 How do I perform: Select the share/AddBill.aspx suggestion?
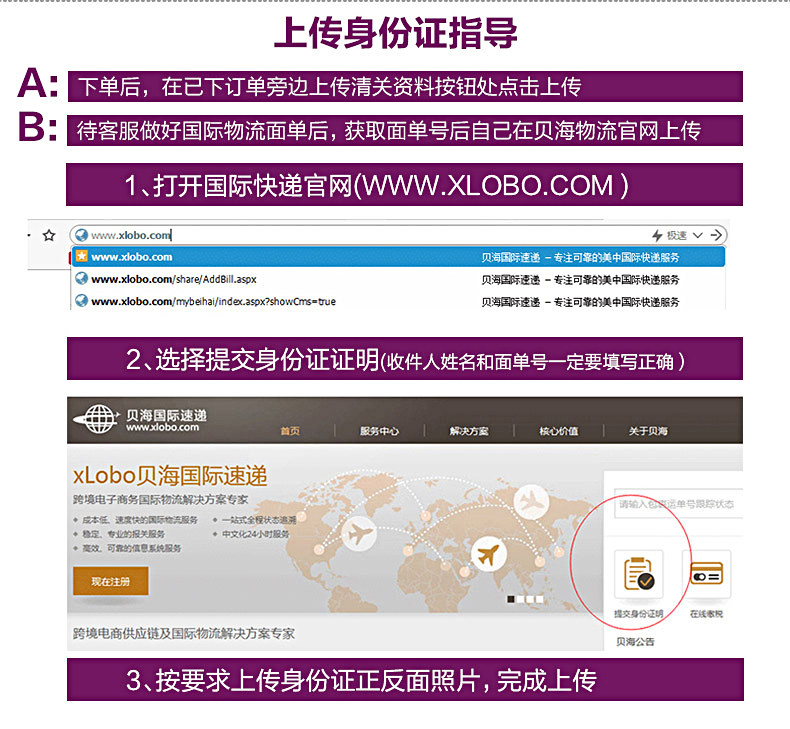398,279
